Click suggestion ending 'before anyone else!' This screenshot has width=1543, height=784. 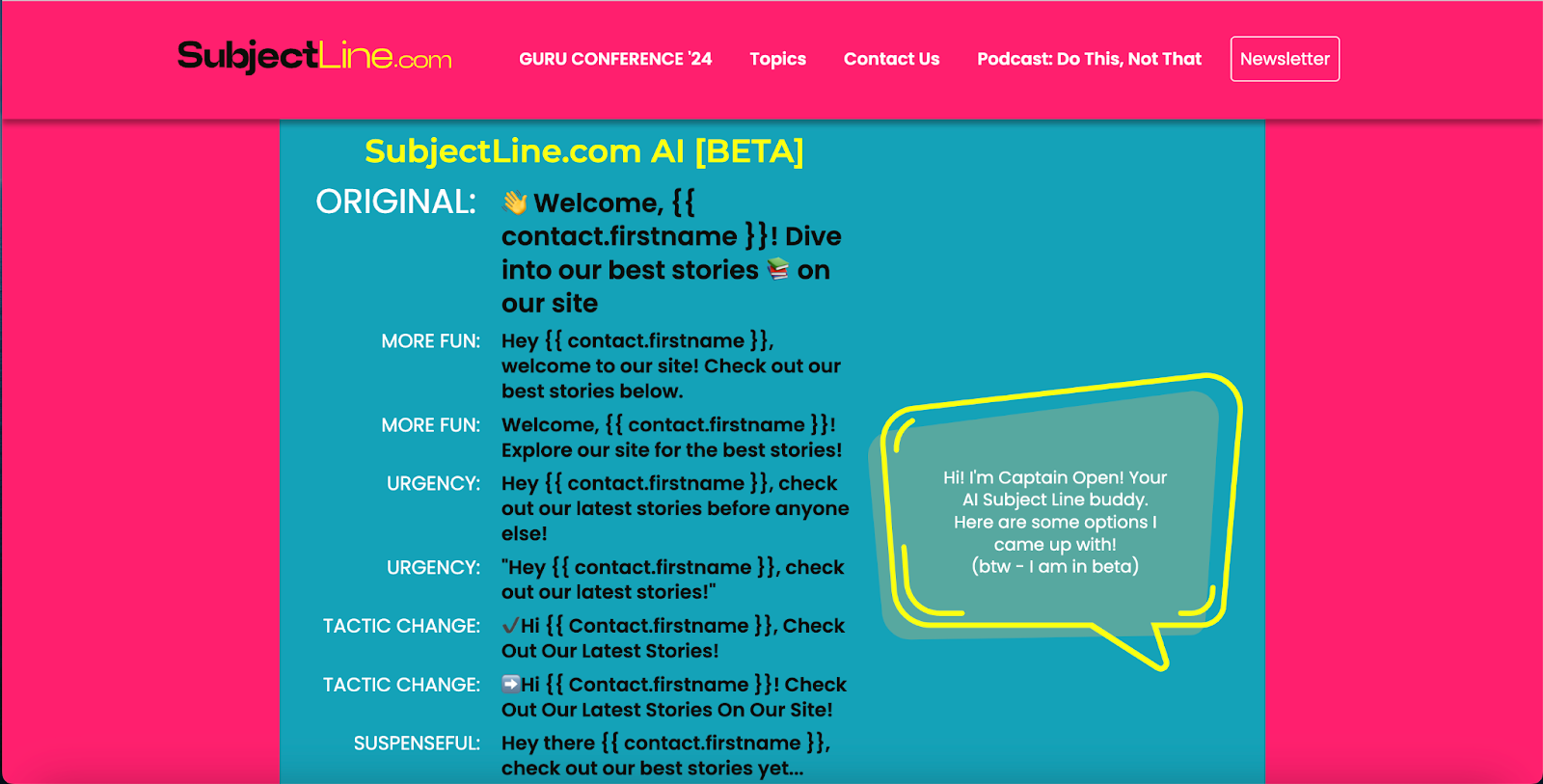[675, 508]
